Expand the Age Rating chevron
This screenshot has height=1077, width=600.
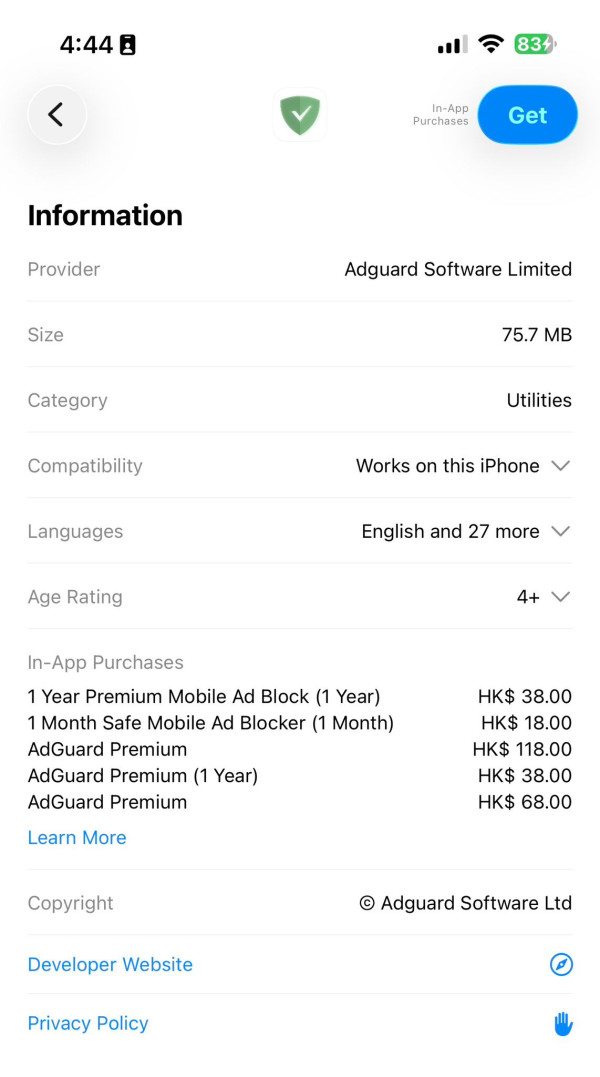(x=561, y=597)
